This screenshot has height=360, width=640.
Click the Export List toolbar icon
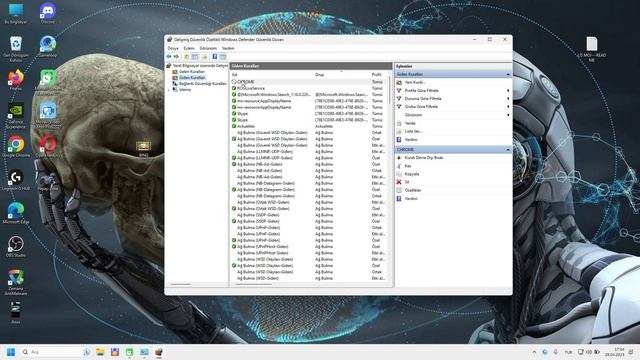204,56
